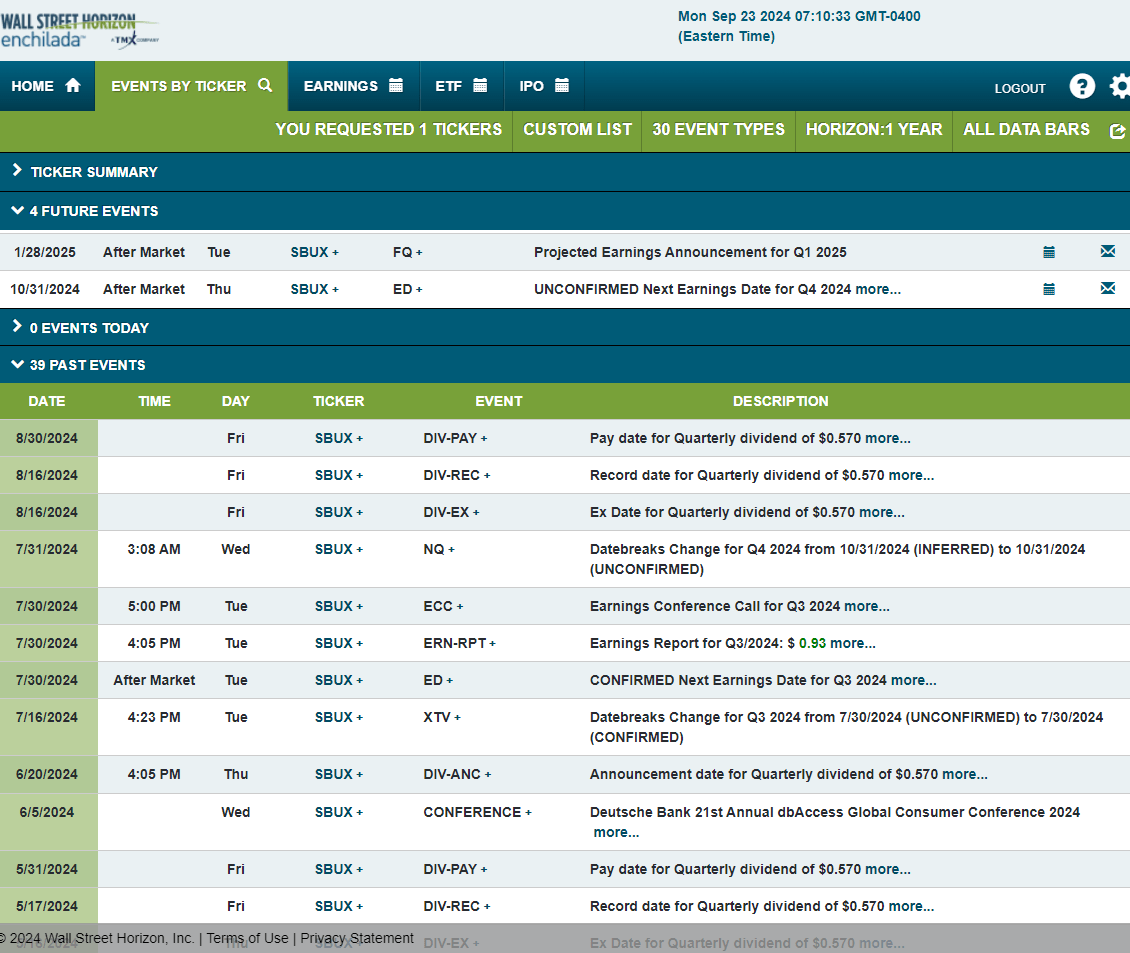Click more... under Deutsche Bank conference description
The image size is (1130, 953).
coord(616,833)
